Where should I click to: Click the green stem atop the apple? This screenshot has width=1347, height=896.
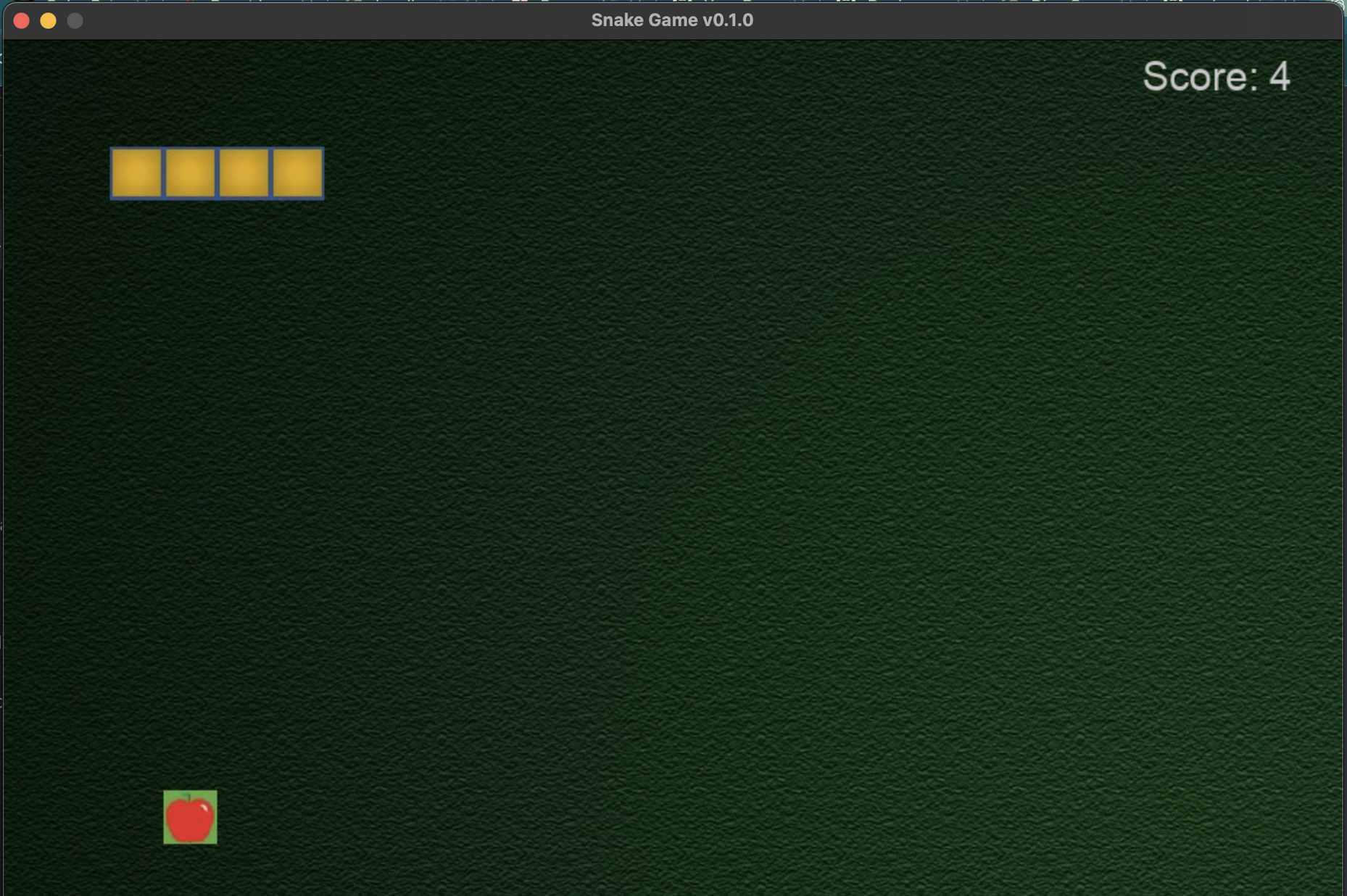[190, 798]
